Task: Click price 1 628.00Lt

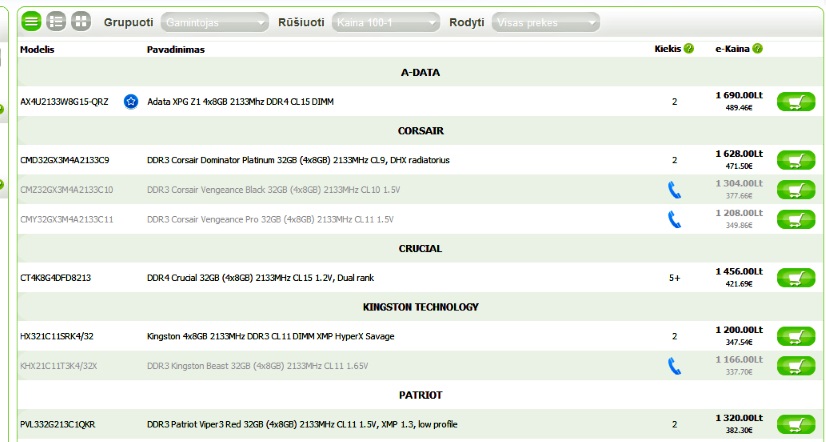Action: (739, 154)
